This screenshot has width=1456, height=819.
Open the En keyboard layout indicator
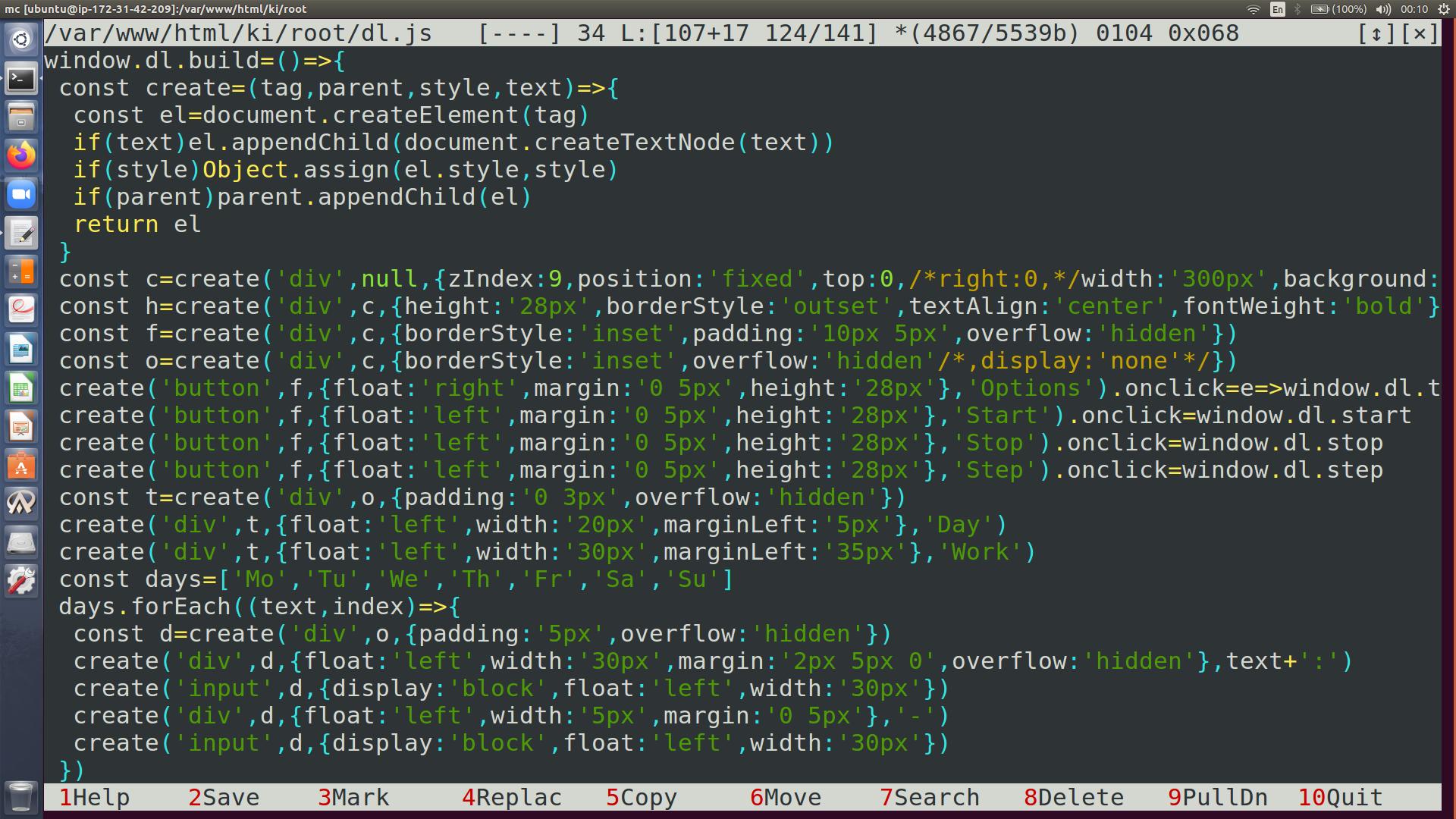1278,9
